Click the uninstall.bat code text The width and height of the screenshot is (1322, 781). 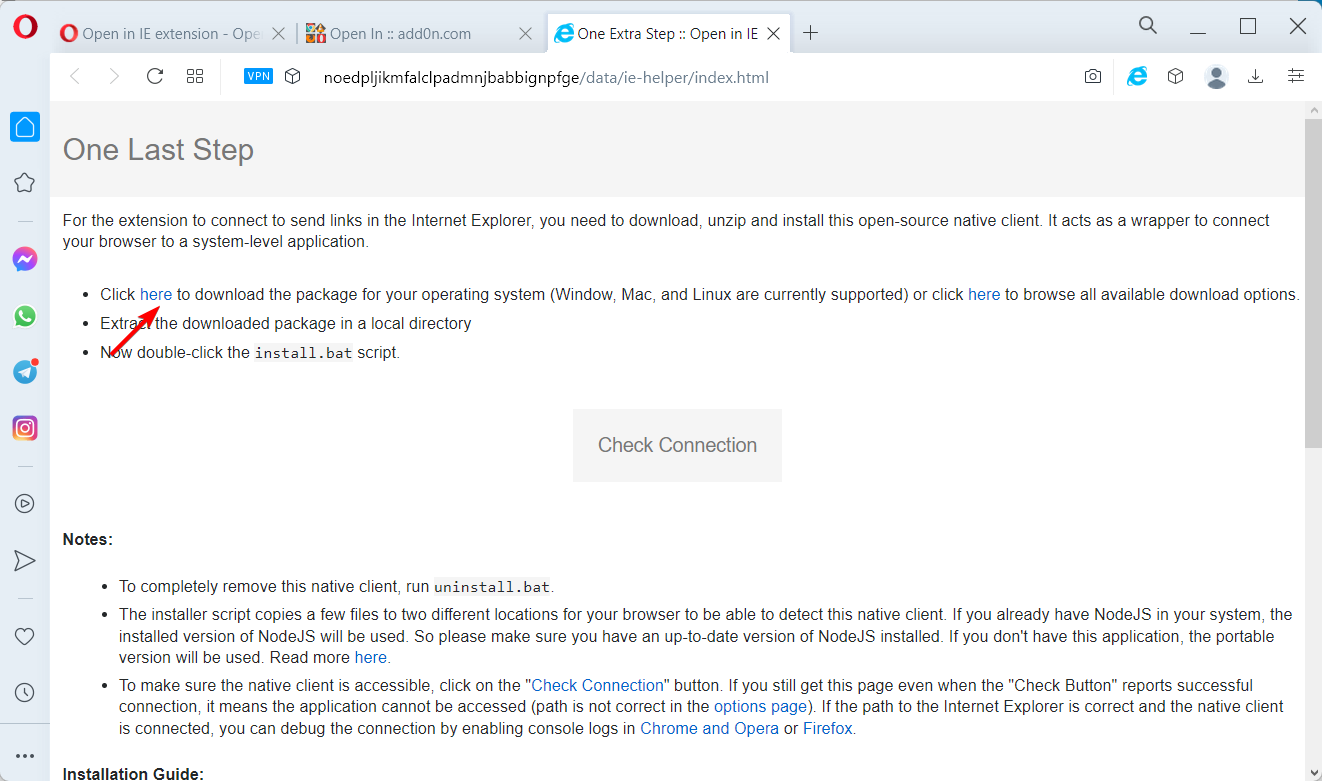492,587
